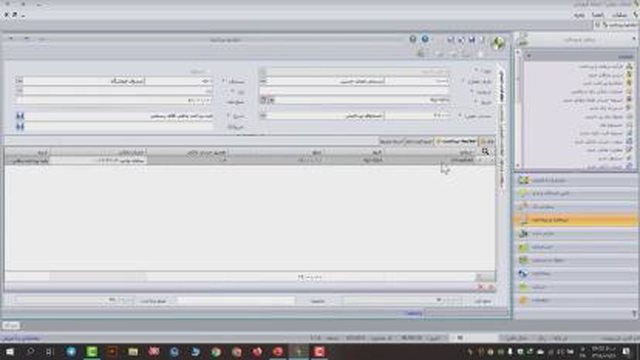Open Task View on the taskbar
This screenshot has width=640, height=360.
pos(50,352)
